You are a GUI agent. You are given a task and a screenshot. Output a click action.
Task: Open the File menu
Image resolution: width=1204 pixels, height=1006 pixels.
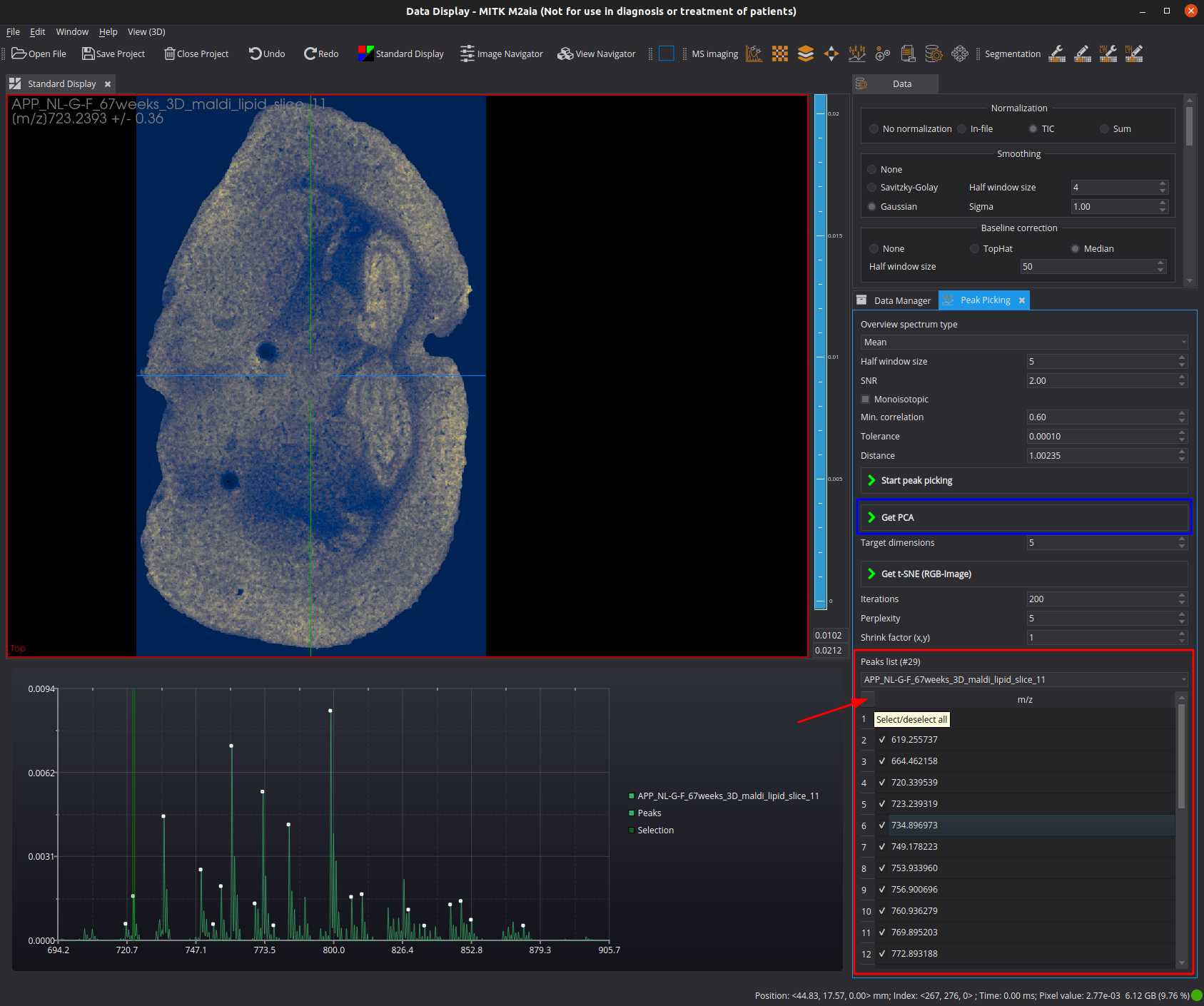pos(13,32)
